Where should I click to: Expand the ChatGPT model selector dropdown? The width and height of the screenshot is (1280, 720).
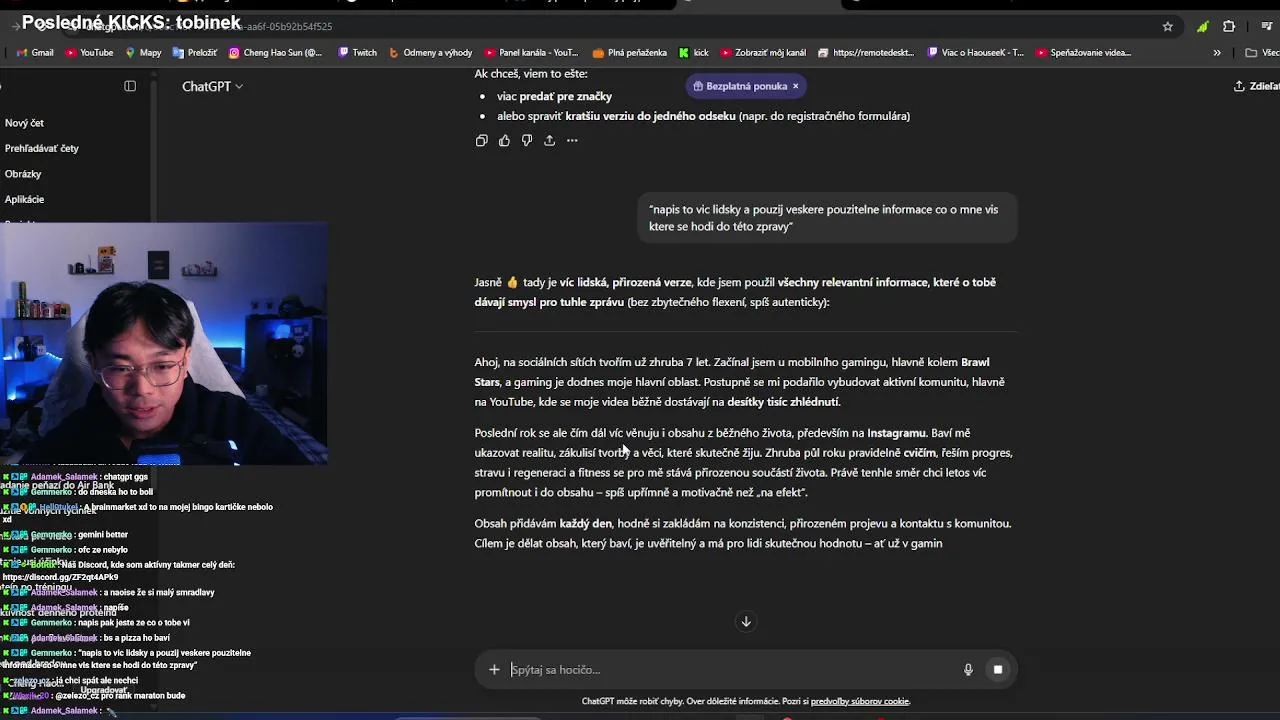tap(212, 87)
